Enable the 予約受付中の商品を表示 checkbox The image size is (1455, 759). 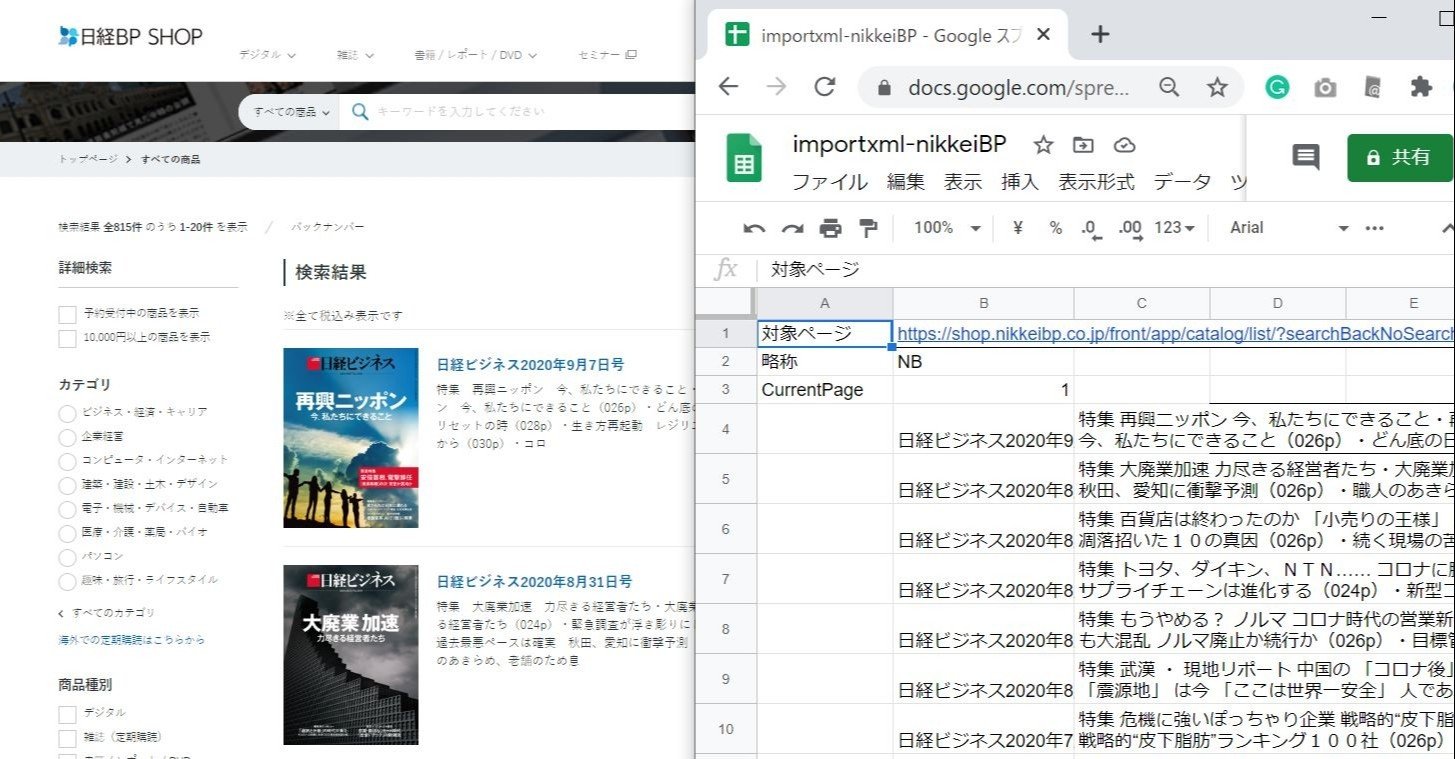tap(66, 312)
